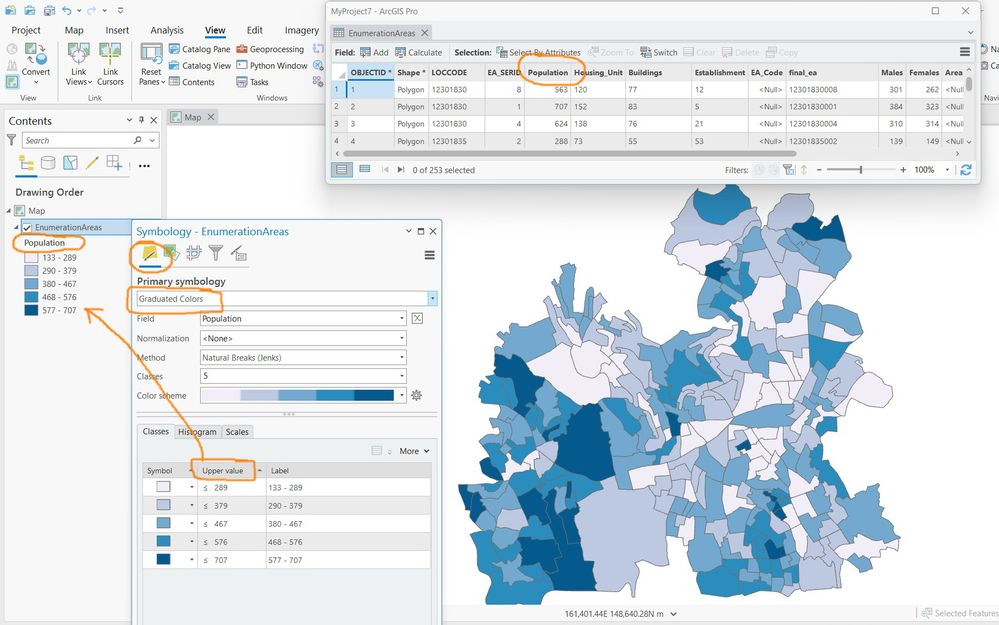This screenshot has height=625, width=999.
Task: Switch to the Scales tab
Action: click(x=237, y=432)
